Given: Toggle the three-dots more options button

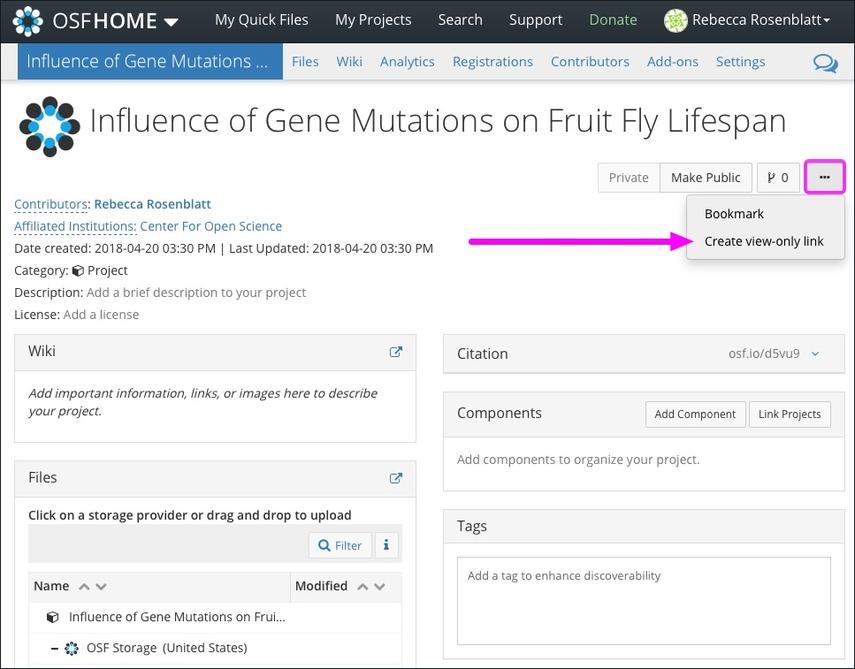Looking at the screenshot, I should pos(824,177).
